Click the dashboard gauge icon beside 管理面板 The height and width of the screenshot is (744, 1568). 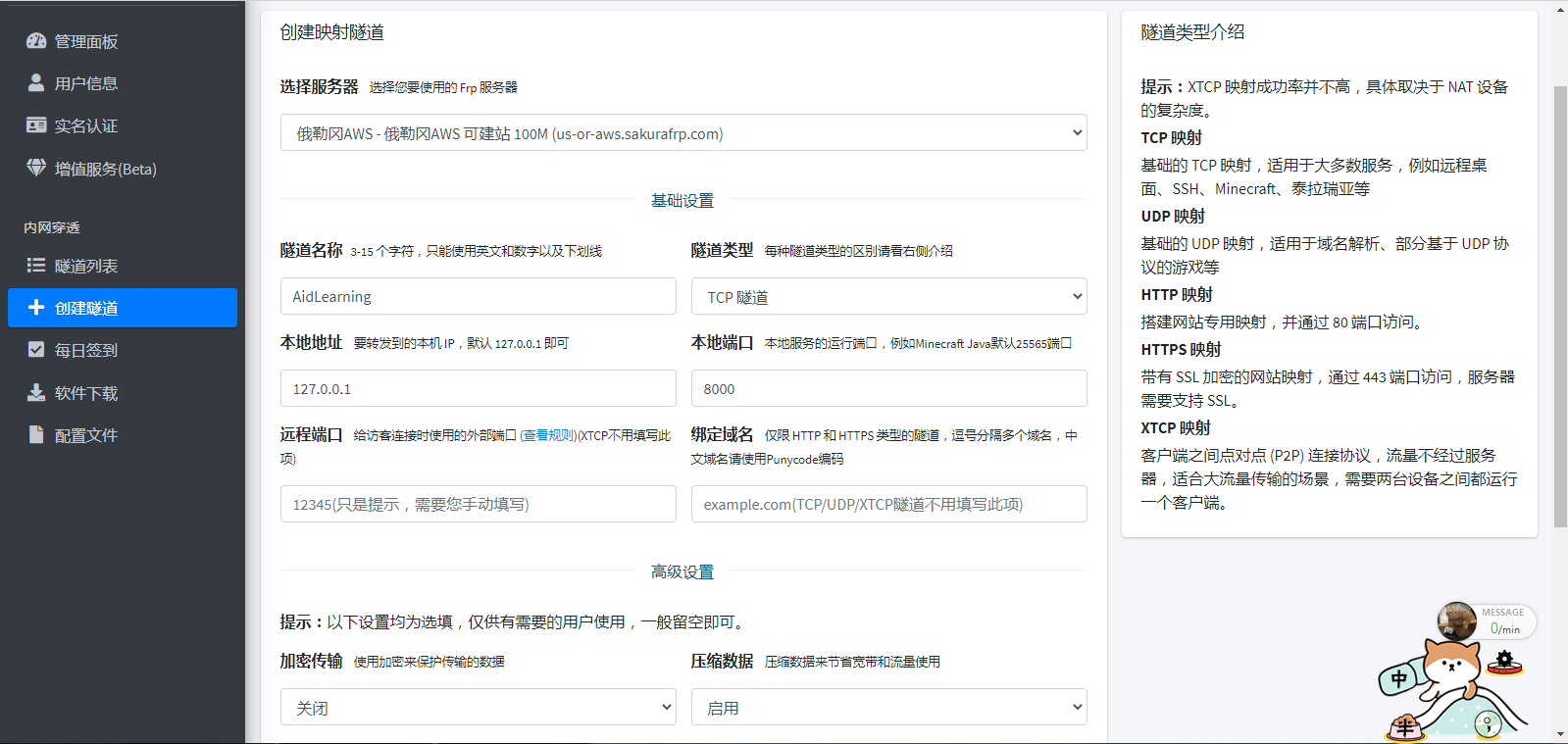point(36,41)
